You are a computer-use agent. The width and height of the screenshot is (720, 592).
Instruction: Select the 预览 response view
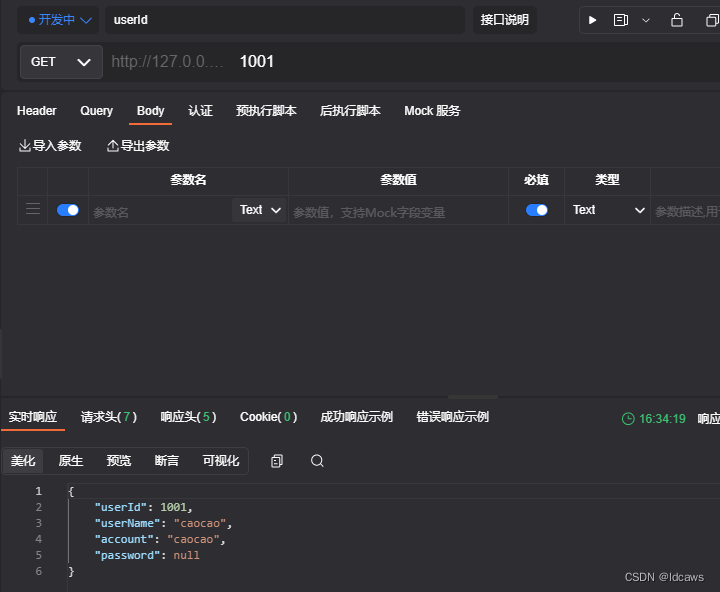119,461
